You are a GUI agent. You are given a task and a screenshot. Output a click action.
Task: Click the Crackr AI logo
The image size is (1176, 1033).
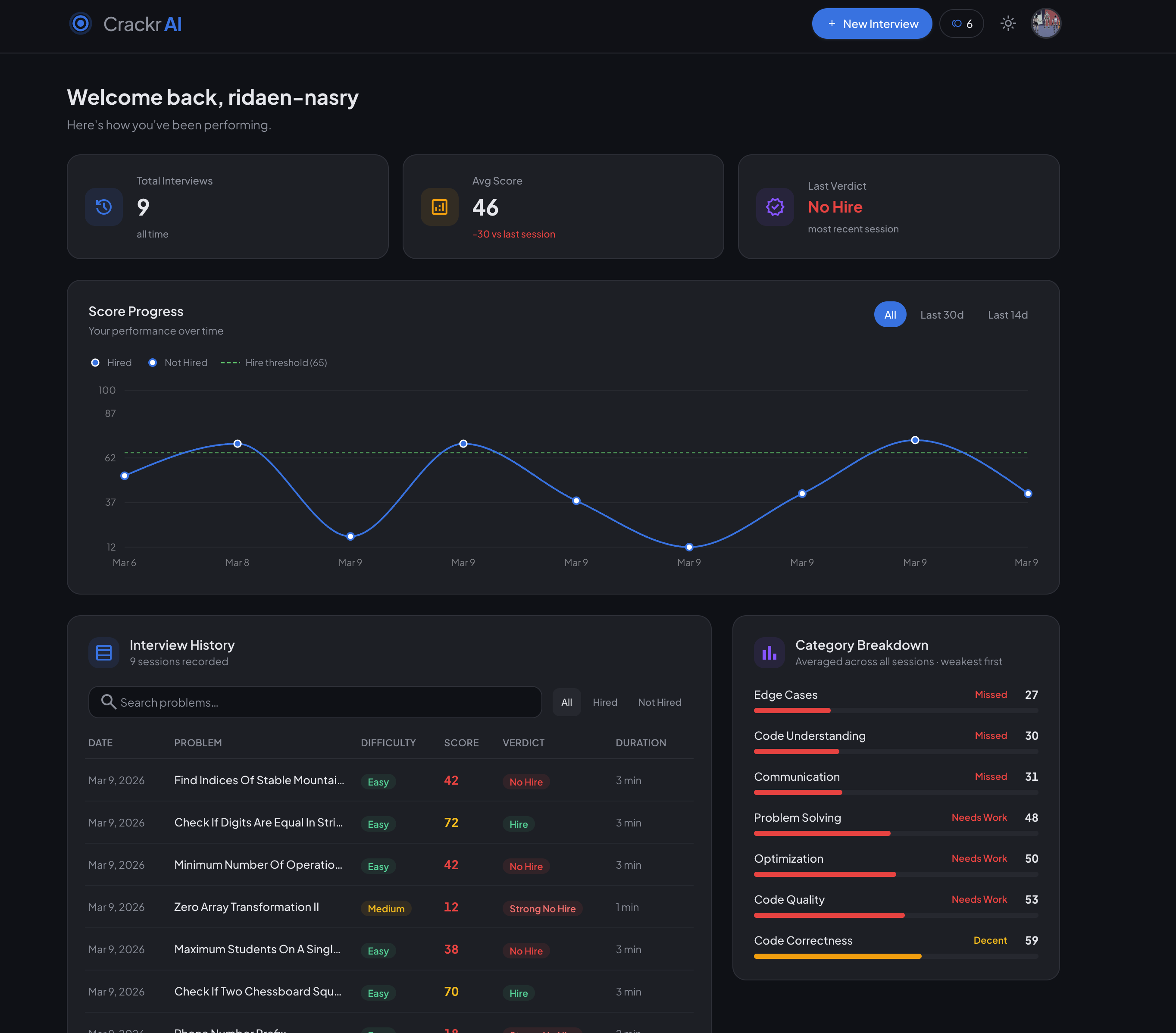(126, 24)
